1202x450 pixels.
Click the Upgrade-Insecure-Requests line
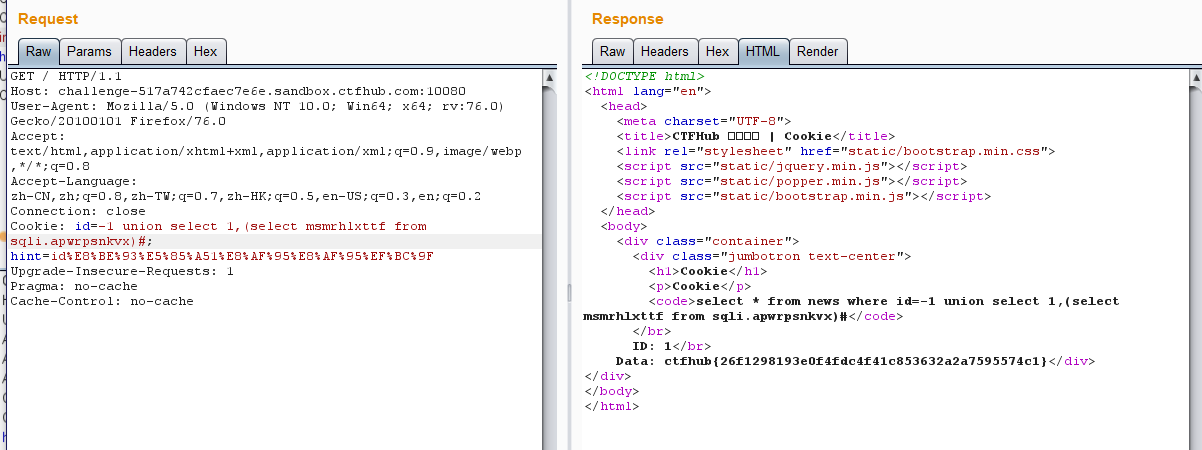122,271
